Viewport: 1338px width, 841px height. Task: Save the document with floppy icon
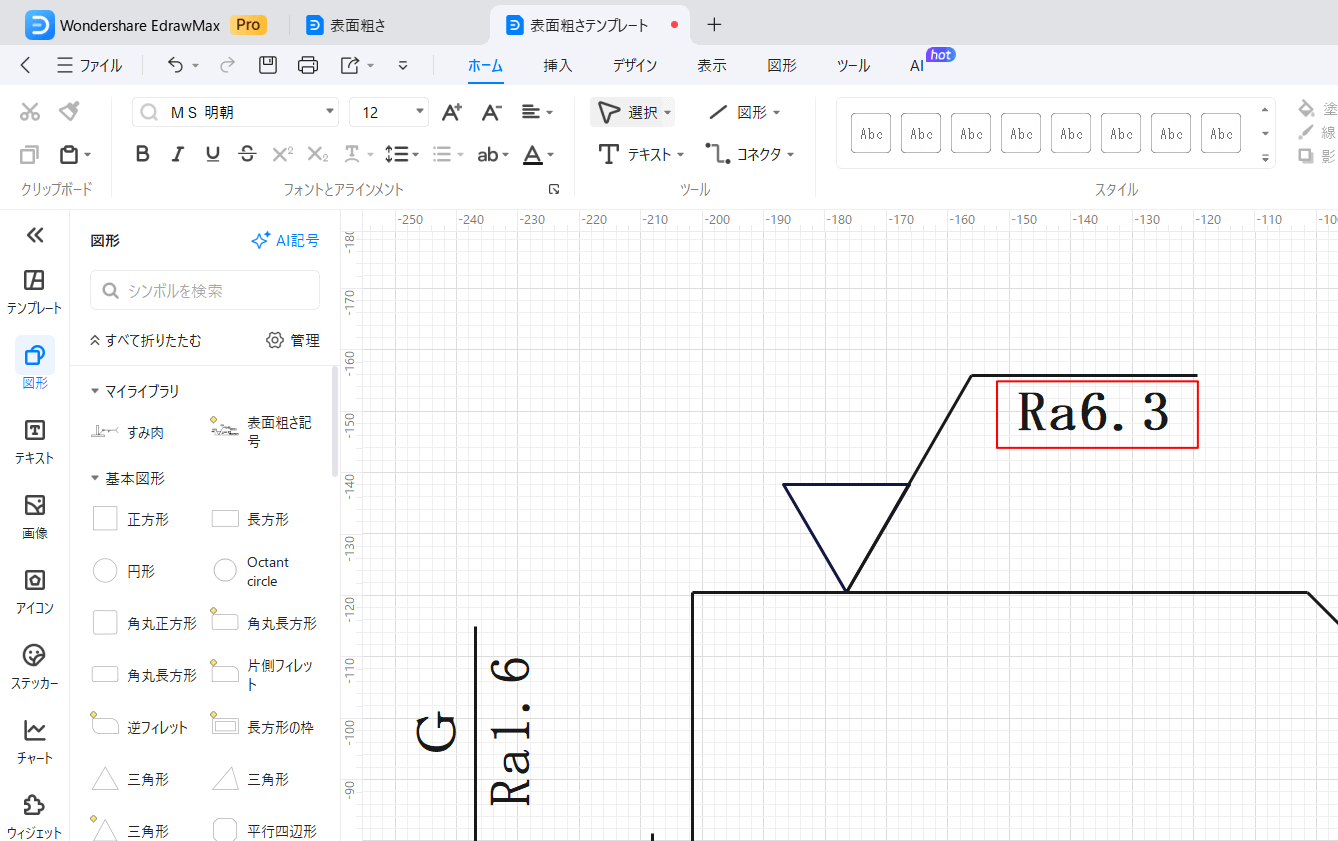click(268, 66)
